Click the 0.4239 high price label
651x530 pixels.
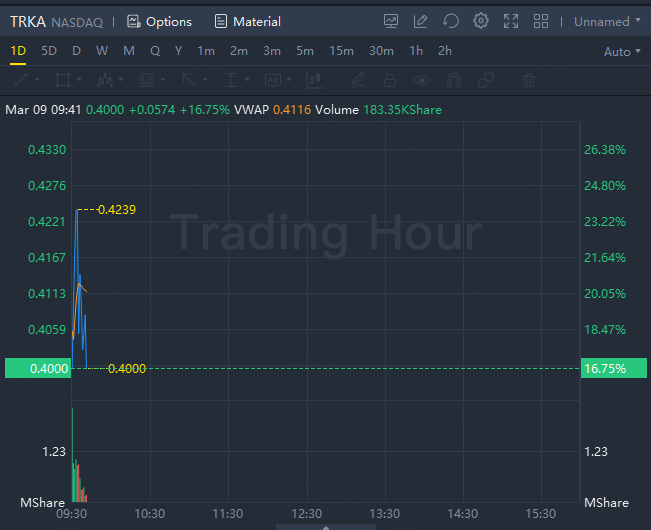point(117,210)
